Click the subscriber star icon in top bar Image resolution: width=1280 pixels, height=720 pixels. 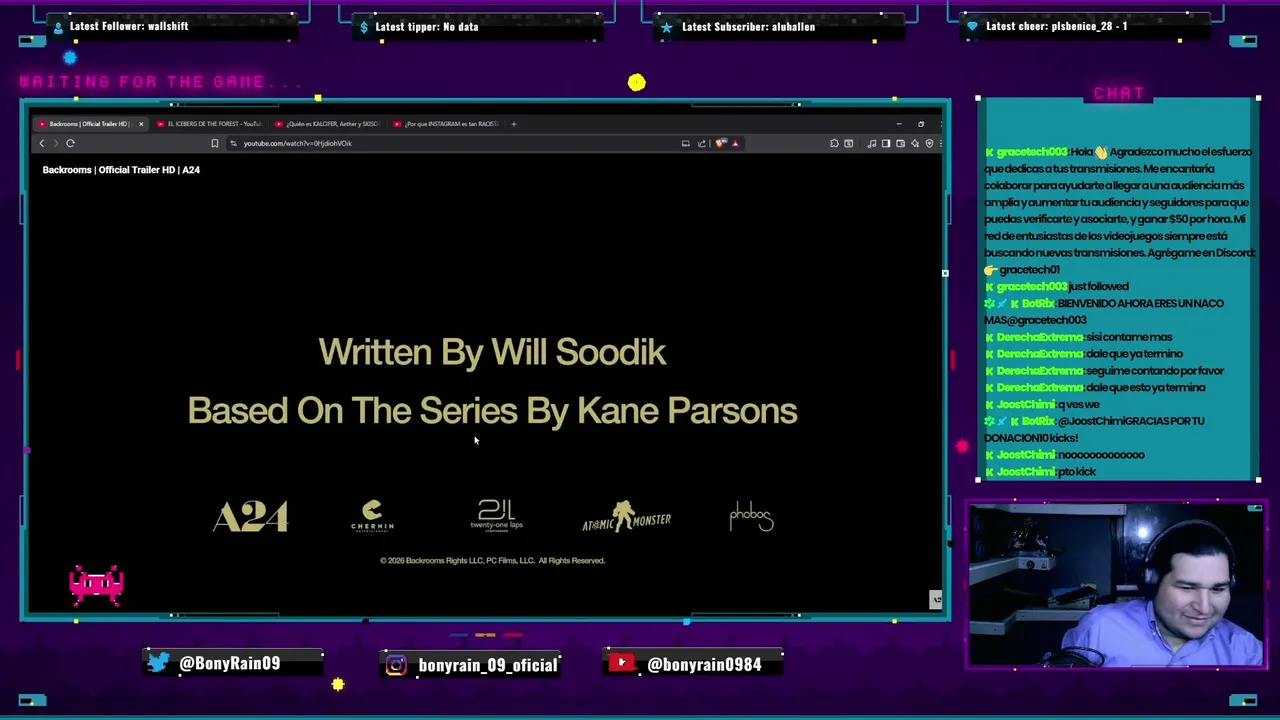[x=666, y=27]
